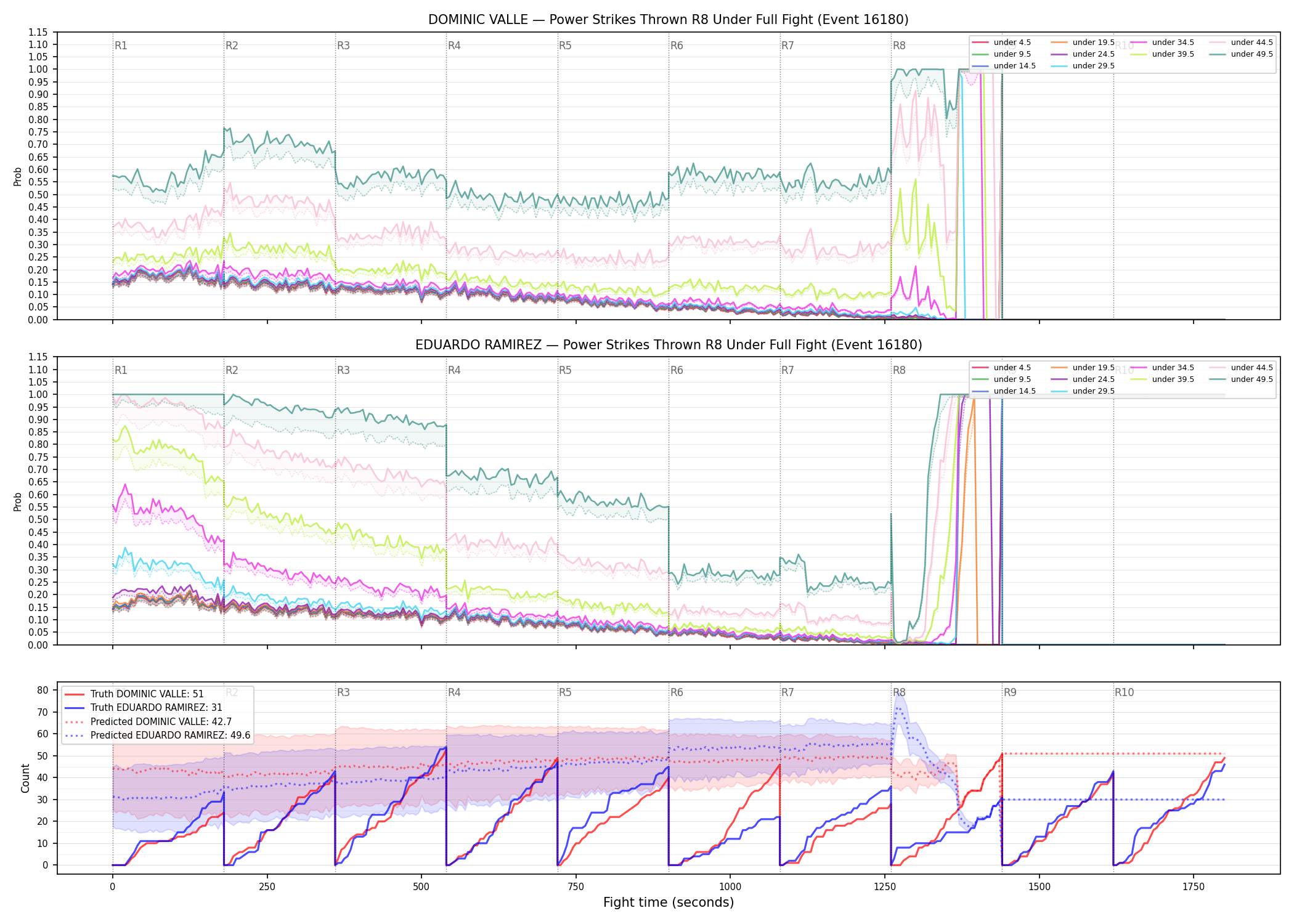Click the x-axis tick label 1500
Image resolution: width=1294 pixels, height=924 pixels.
[x=1040, y=887]
